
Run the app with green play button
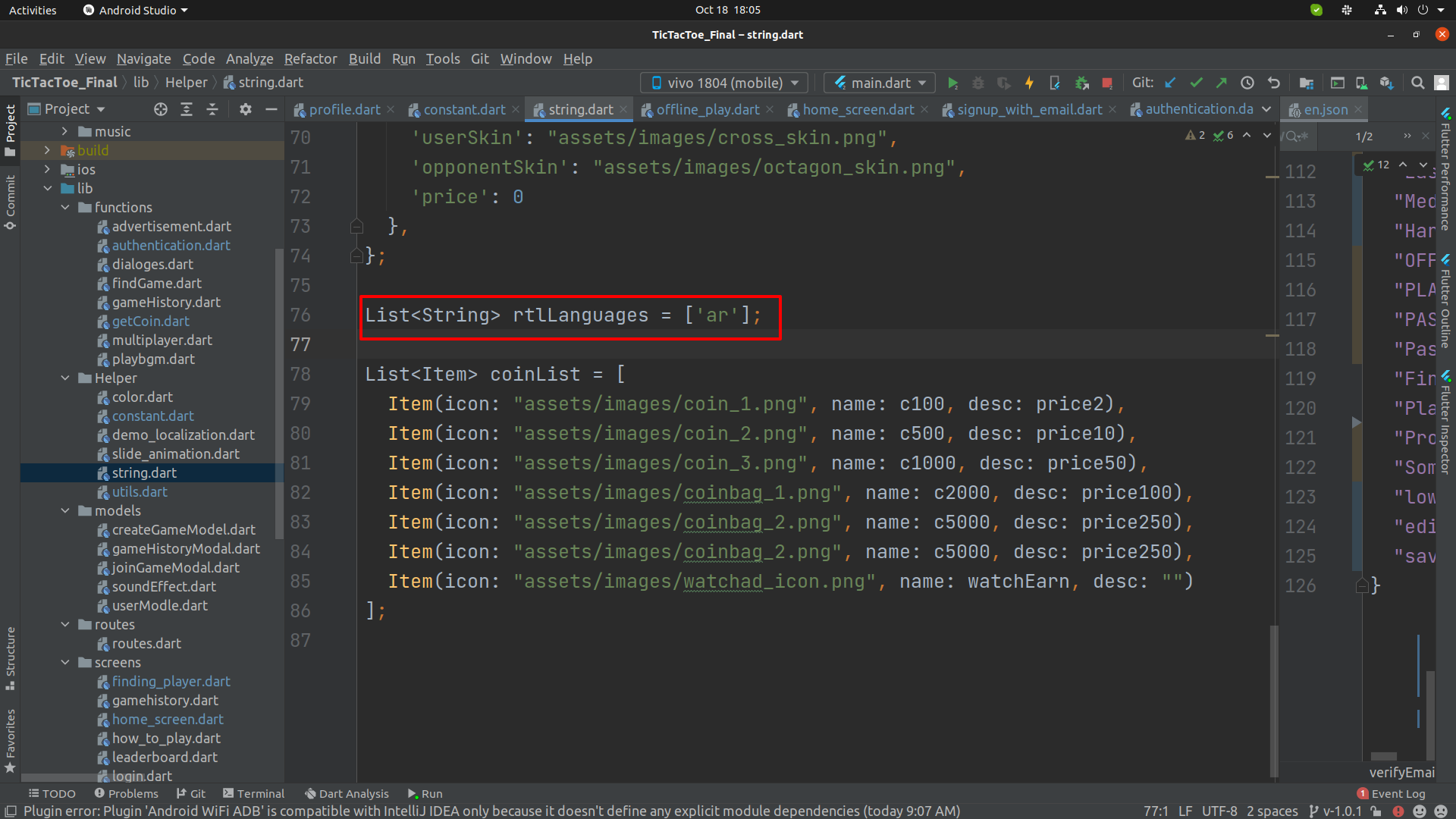(953, 83)
